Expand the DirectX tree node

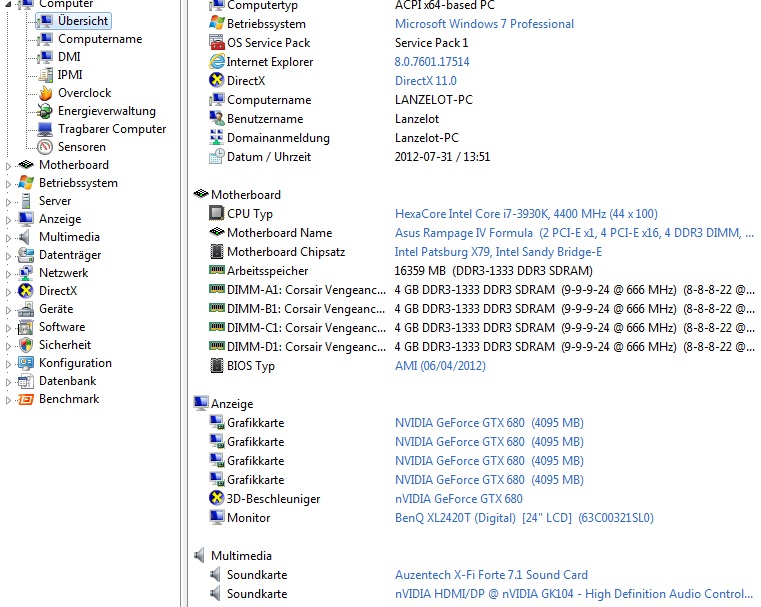pos(8,292)
